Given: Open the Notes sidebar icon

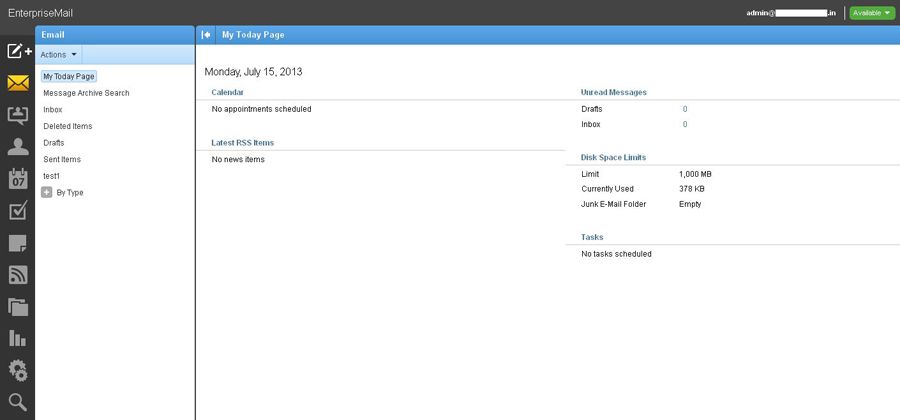Looking at the screenshot, I should click(18, 243).
